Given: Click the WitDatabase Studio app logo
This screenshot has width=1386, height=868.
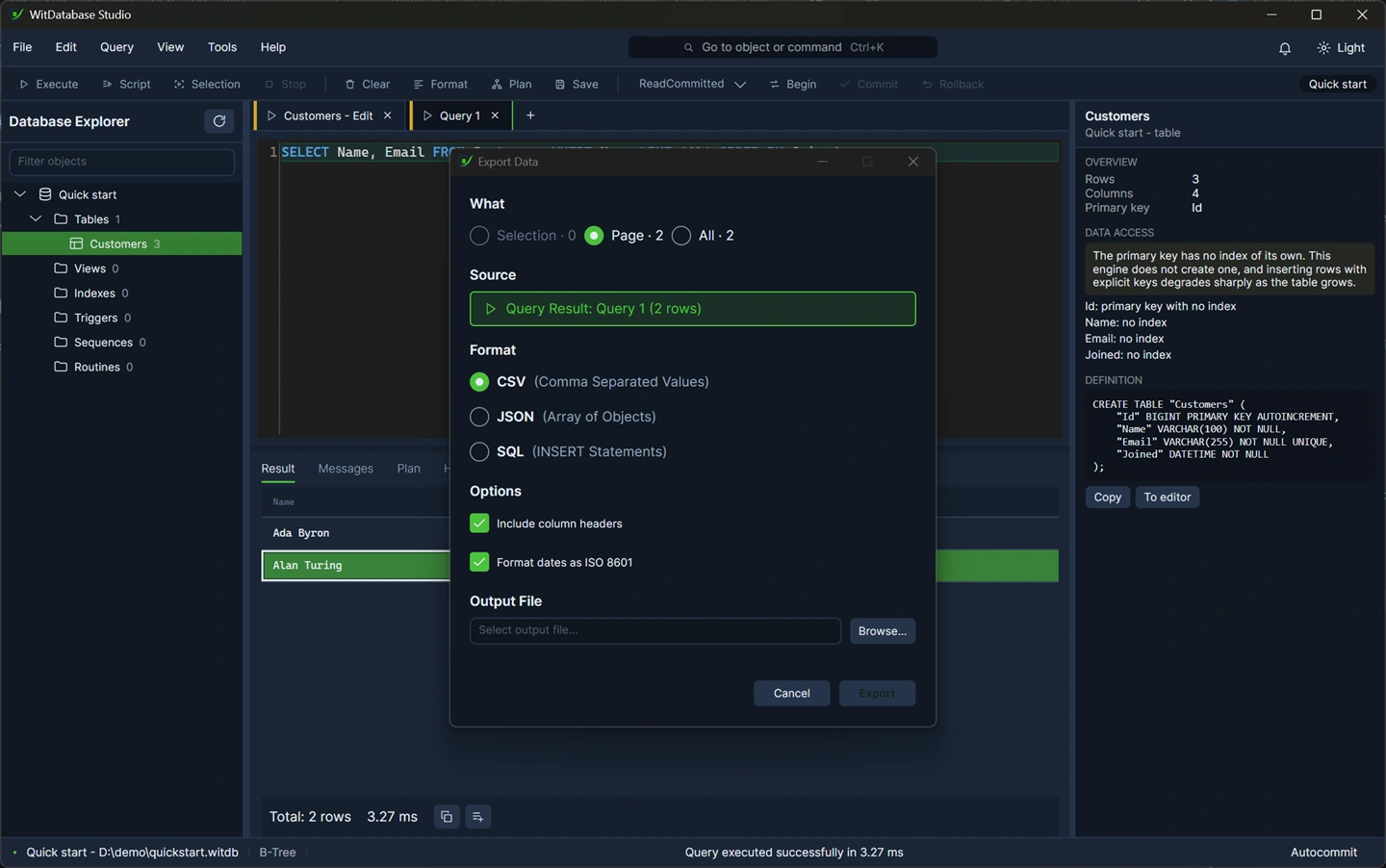Looking at the screenshot, I should click(x=16, y=14).
